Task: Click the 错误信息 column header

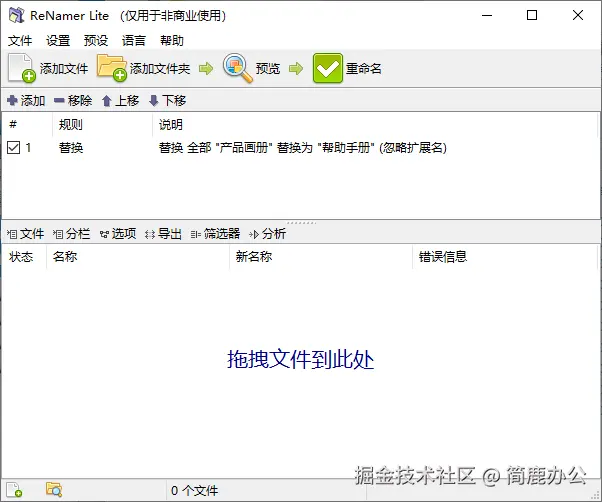Action: pos(505,256)
